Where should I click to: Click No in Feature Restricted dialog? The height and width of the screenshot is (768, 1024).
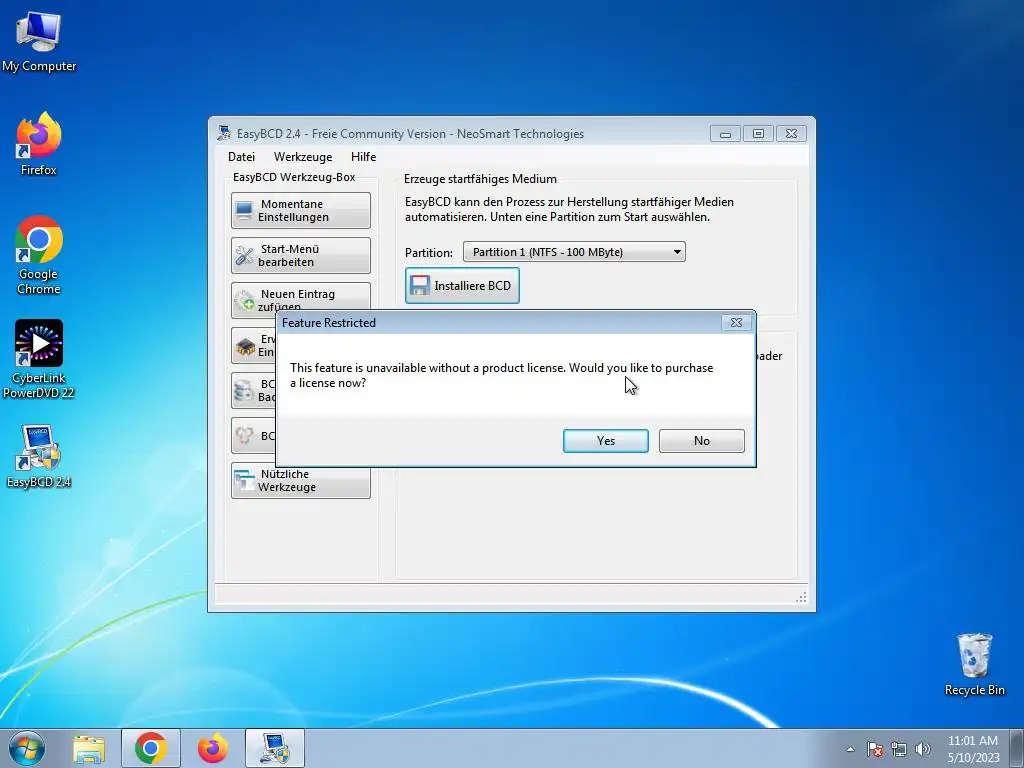[x=701, y=441]
